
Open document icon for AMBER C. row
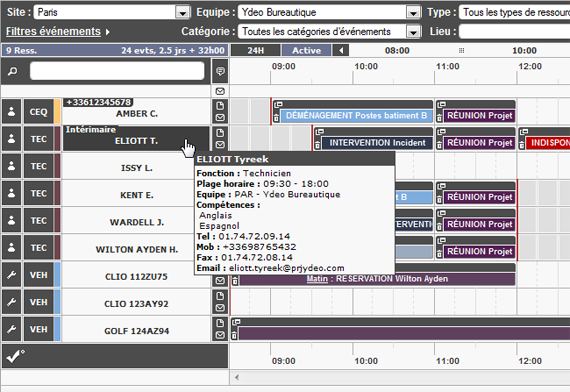pyautogui.click(x=220, y=106)
